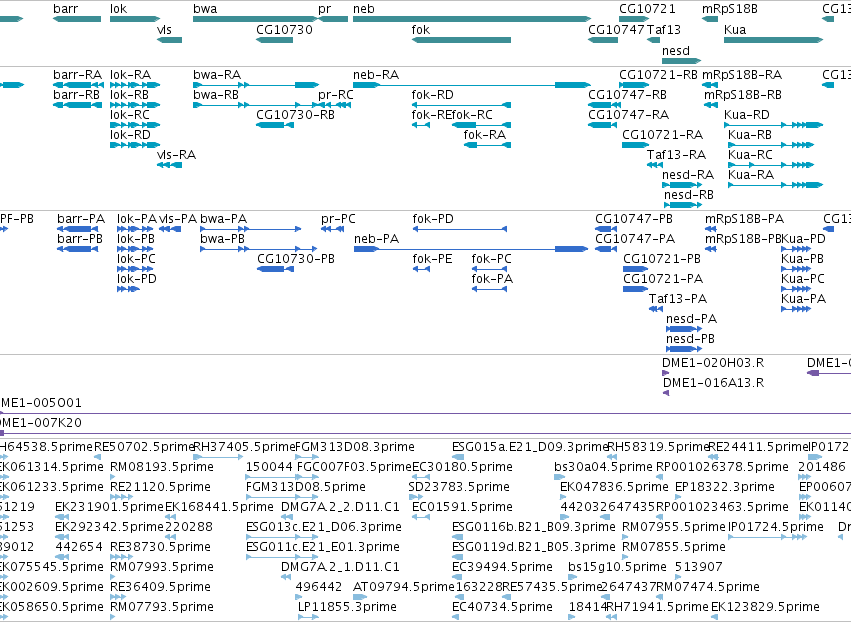Click the SD23783.5prime EST

click(416, 497)
